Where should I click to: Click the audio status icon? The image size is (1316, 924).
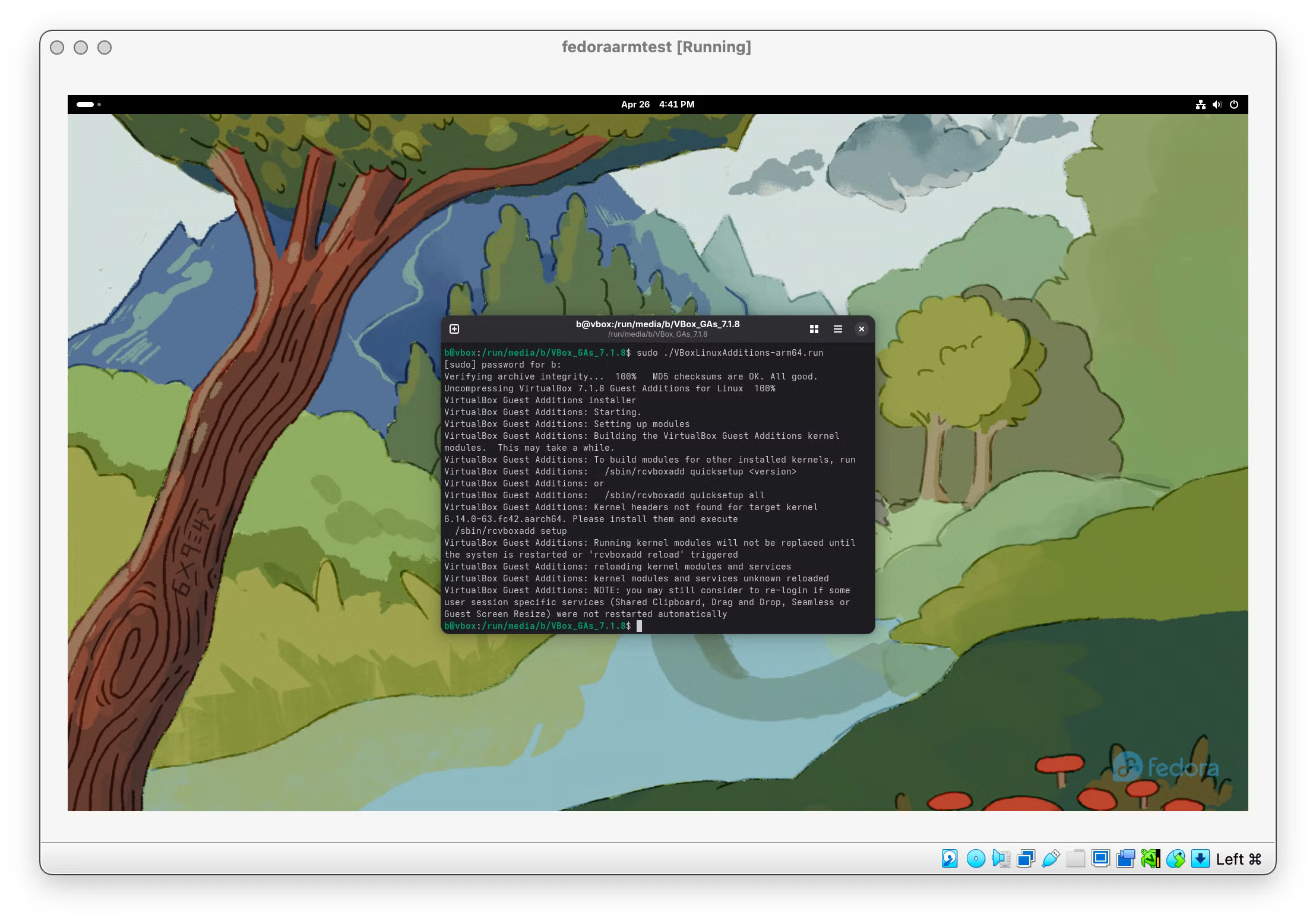pos(1000,859)
